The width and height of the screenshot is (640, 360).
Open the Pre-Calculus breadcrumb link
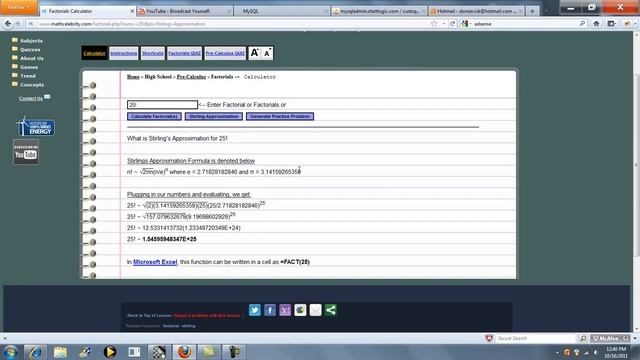[x=191, y=77]
